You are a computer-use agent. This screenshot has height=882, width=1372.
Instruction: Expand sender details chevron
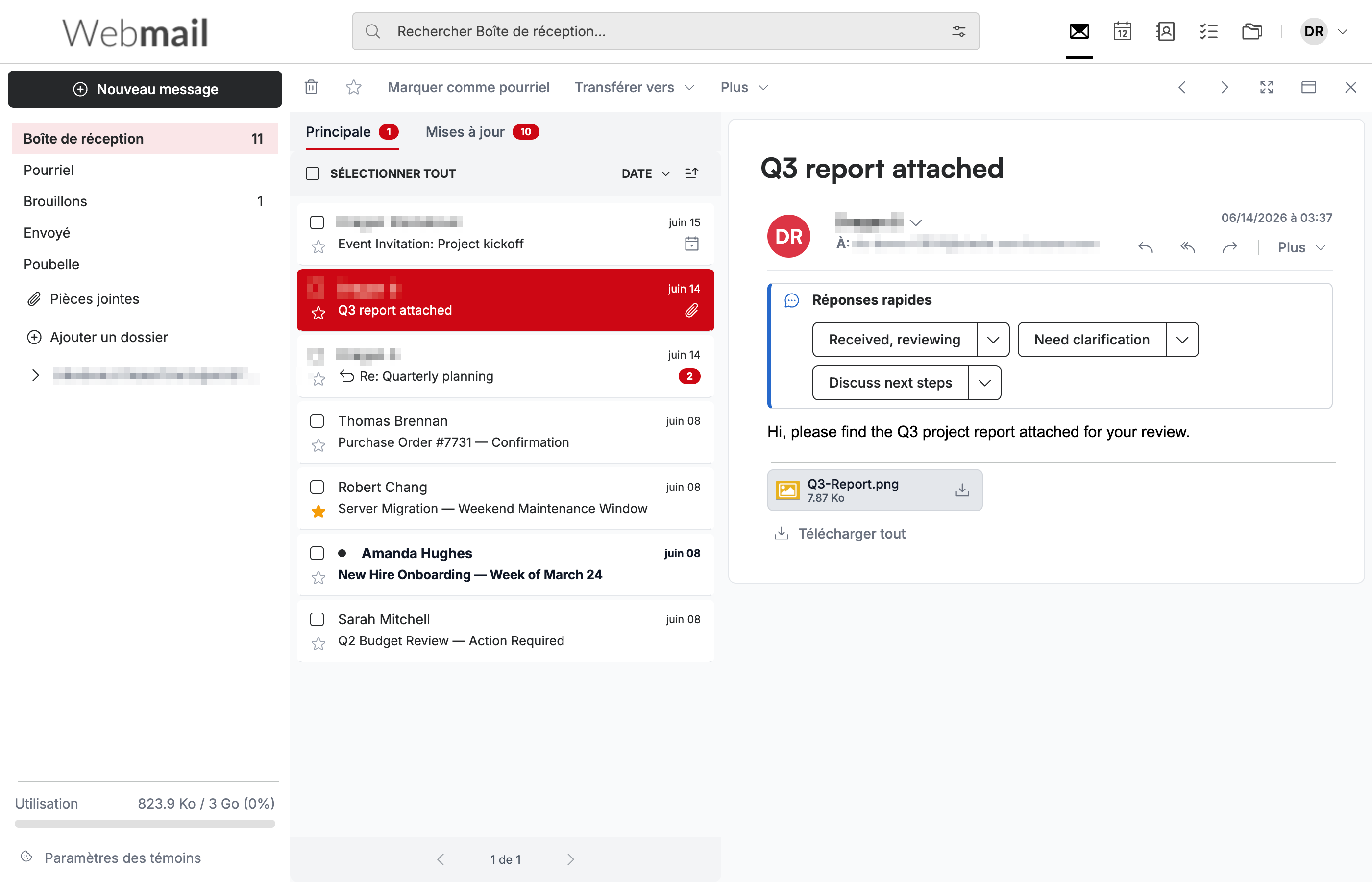916,223
